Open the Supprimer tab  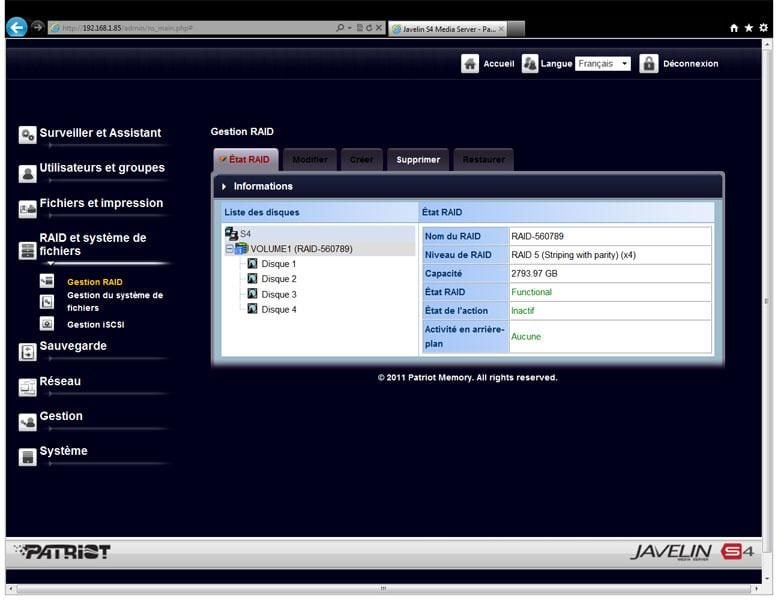pos(417,160)
